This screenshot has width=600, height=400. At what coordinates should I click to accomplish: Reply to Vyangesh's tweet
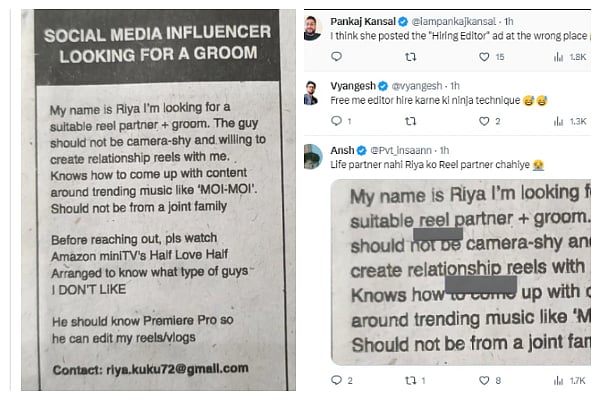(x=336, y=121)
